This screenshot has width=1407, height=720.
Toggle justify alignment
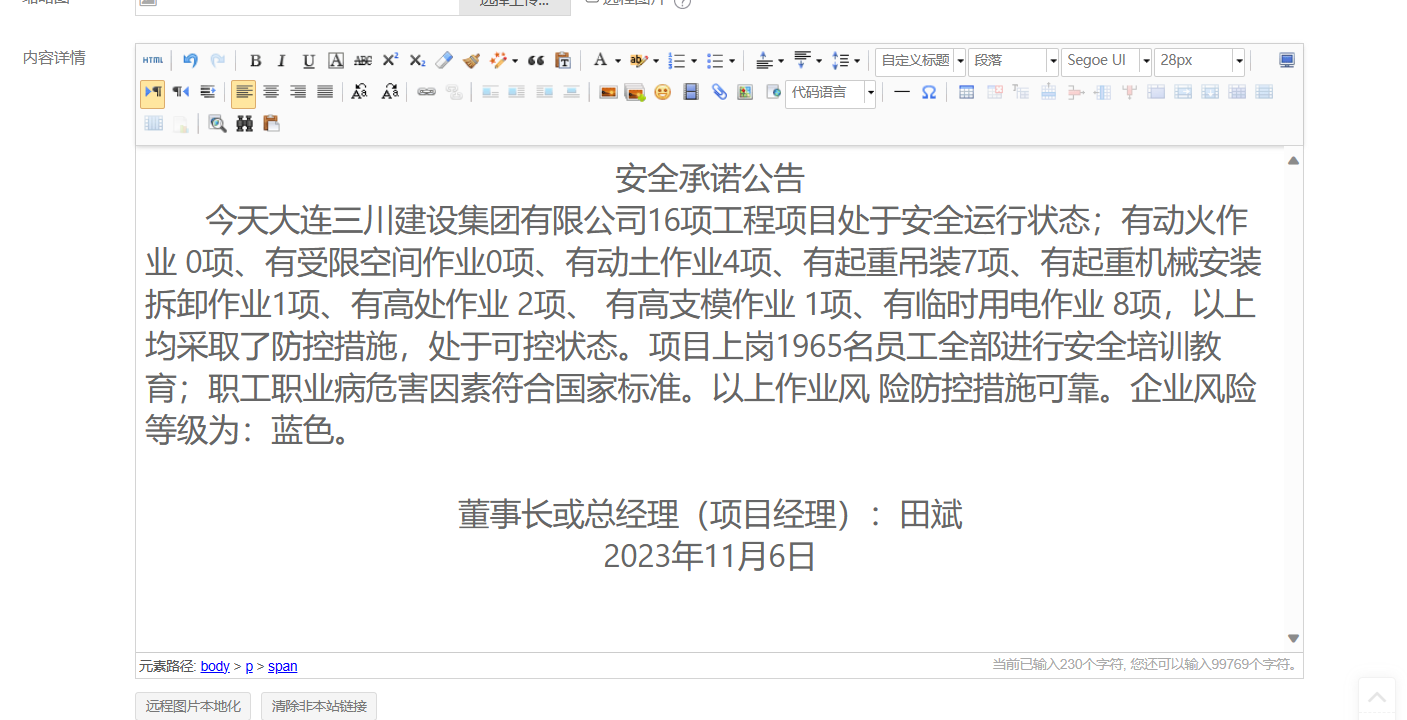(325, 92)
